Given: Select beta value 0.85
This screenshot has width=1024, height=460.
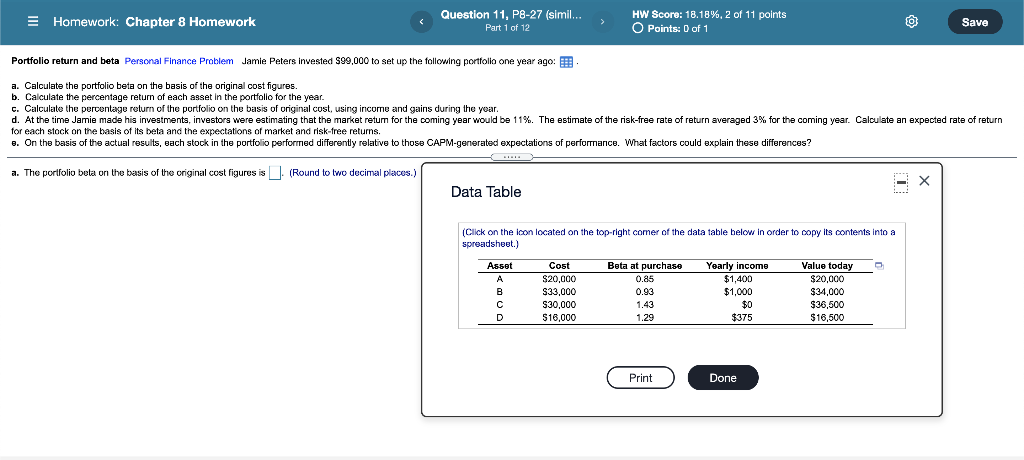Looking at the screenshot, I should (645, 279).
